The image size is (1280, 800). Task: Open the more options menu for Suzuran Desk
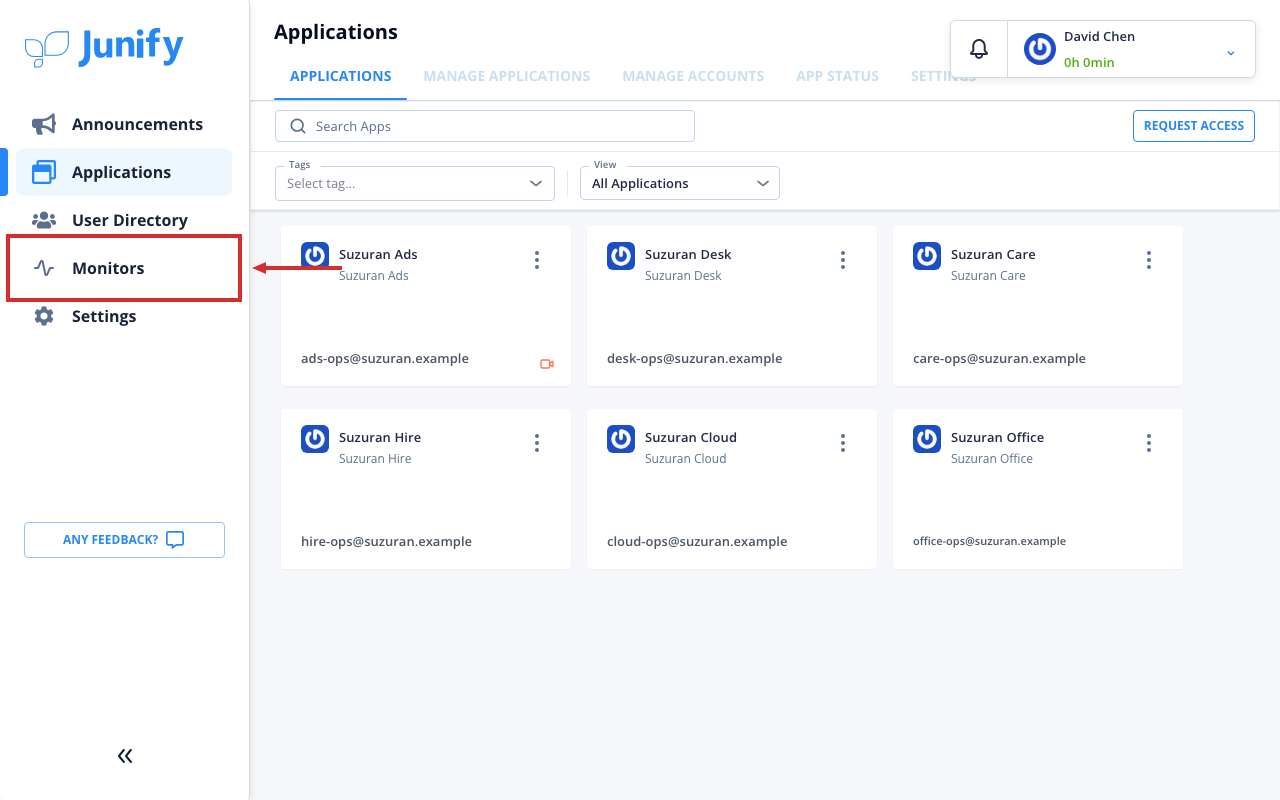point(843,260)
